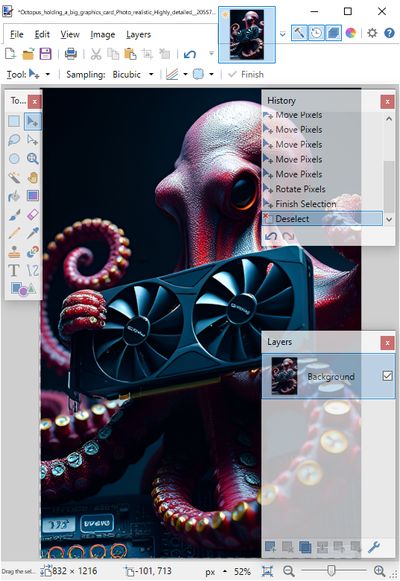Open Settings gear icon
The width and height of the screenshot is (400, 581).
tap(372, 33)
